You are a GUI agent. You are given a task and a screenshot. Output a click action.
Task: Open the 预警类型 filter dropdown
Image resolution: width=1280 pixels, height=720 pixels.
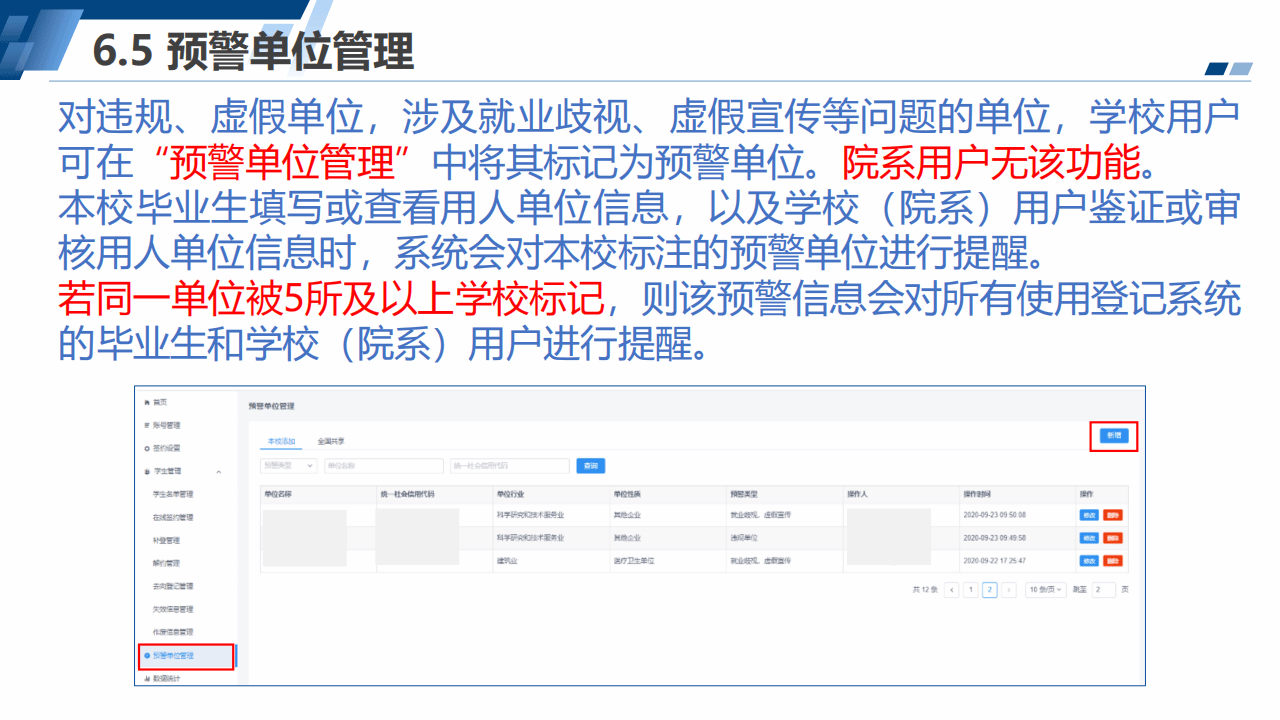point(288,466)
